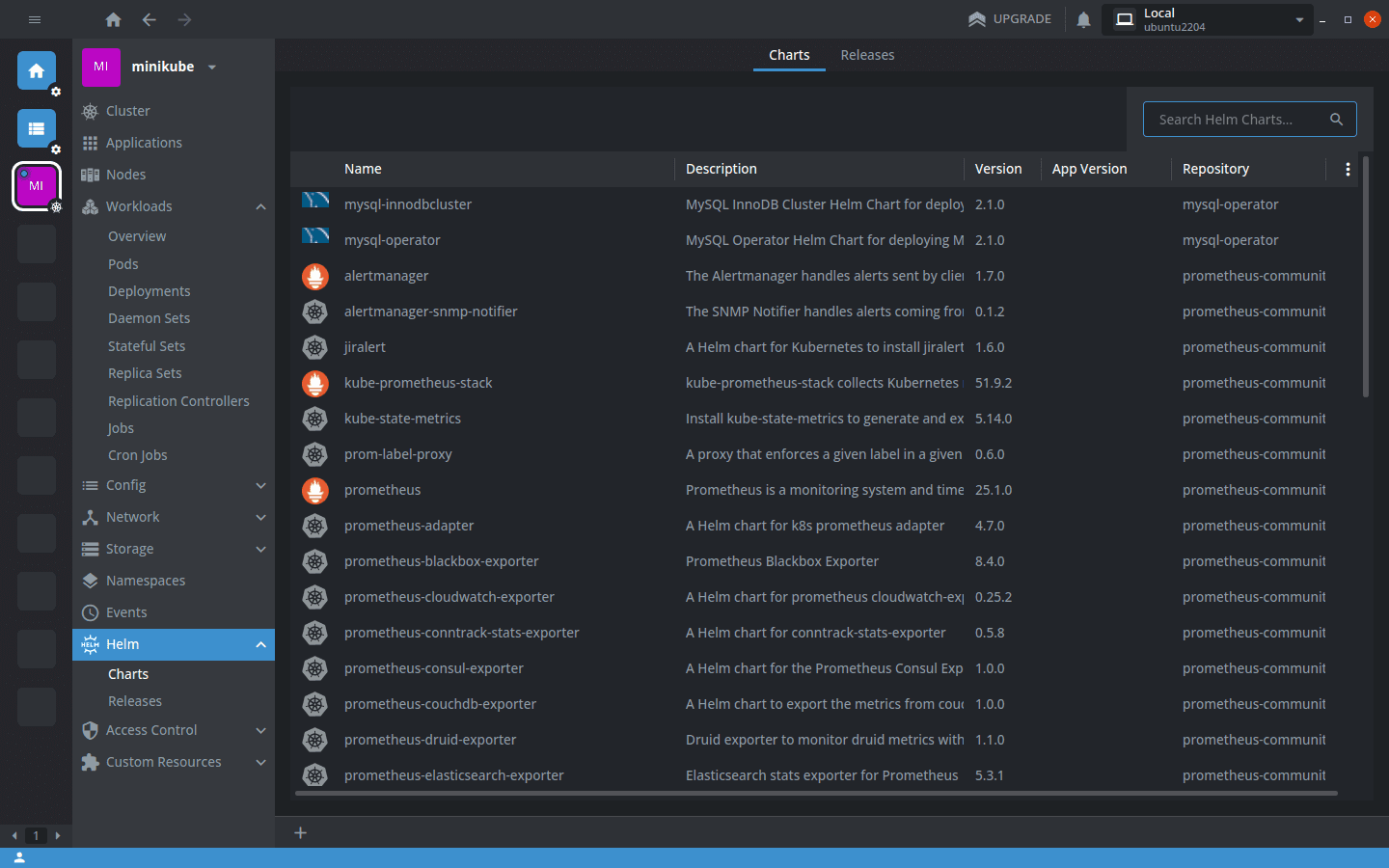Image resolution: width=1389 pixels, height=868 pixels.
Task: Open Workloads Overview
Action: [137, 236]
